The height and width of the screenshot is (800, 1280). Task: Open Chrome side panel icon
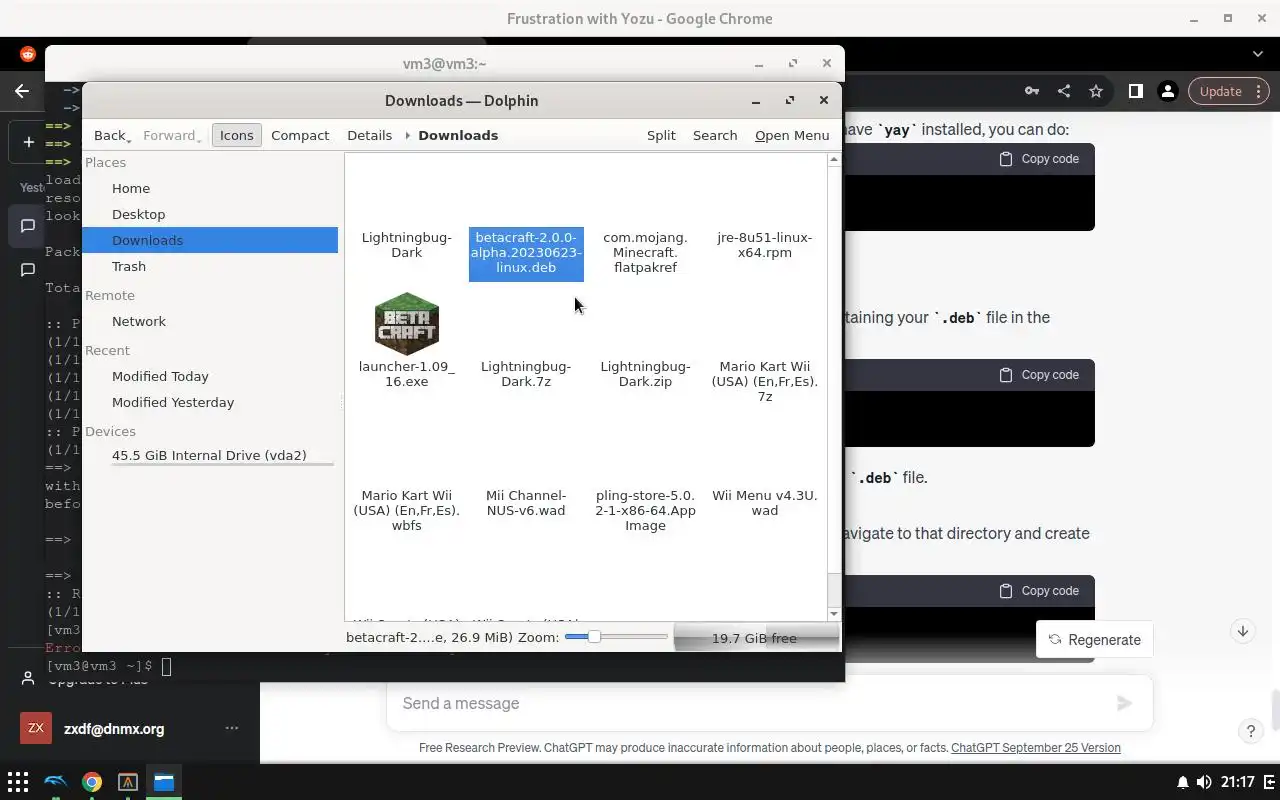click(x=1136, y=91)
